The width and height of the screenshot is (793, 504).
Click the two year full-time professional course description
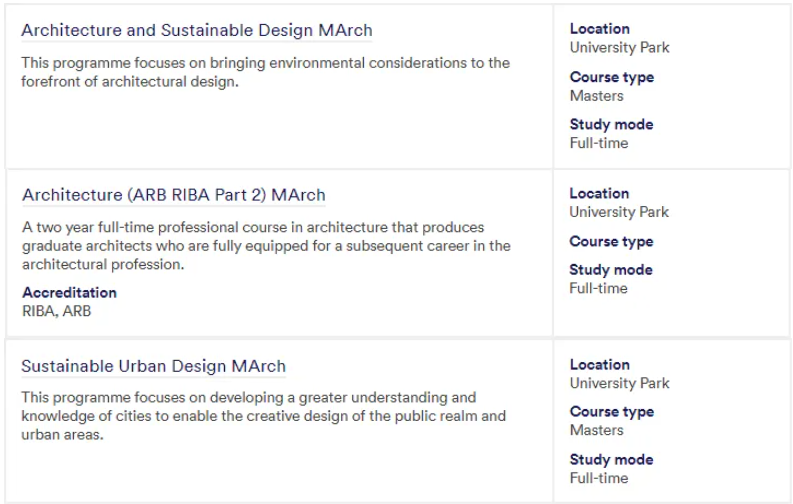tap(267, 246)
